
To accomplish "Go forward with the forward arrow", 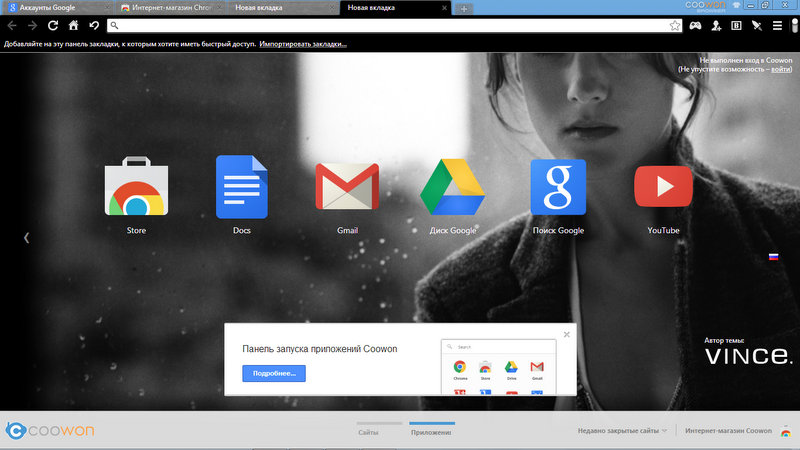I will 32,26.
